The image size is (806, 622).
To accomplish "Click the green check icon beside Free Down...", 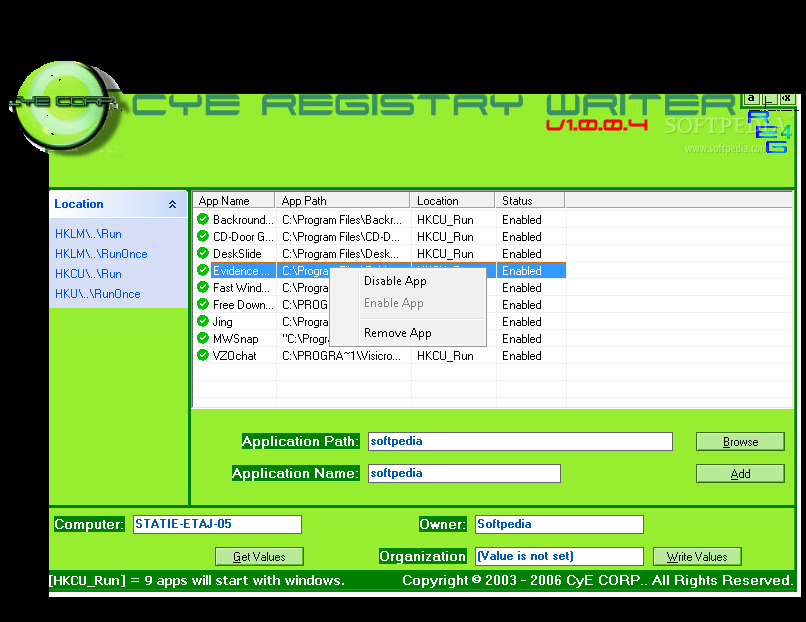I will click(203, 304).
